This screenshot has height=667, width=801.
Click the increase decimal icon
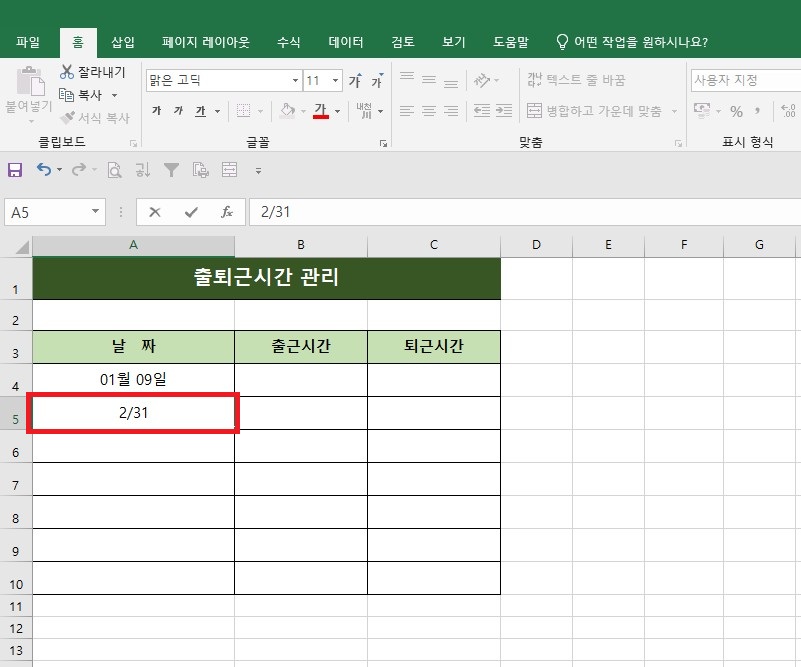tap(788, 110)
